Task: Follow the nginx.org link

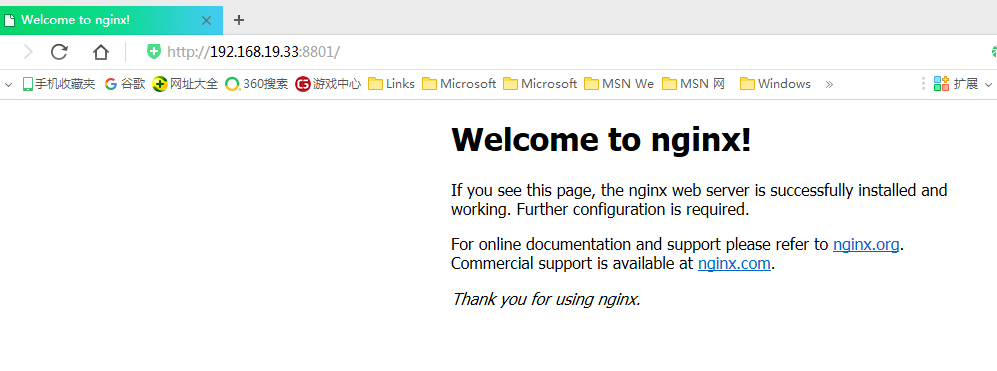Action: pos(866,244)
